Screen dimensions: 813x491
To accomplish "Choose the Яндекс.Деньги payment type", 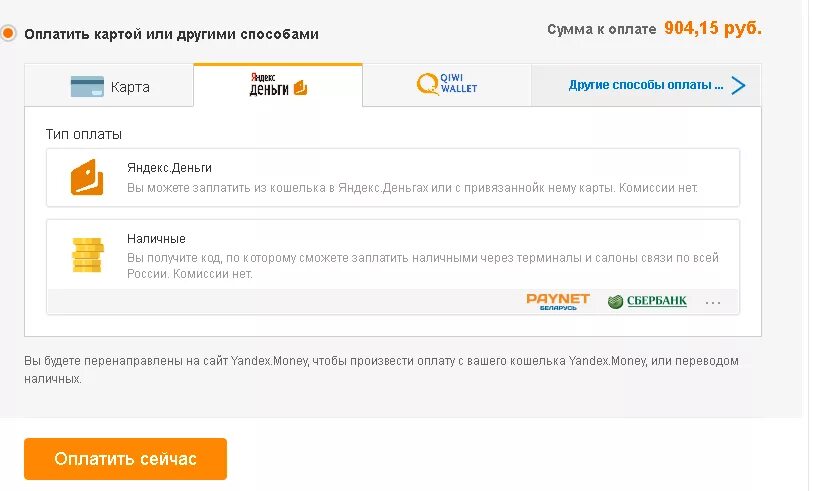I will (x=393, y=178).
